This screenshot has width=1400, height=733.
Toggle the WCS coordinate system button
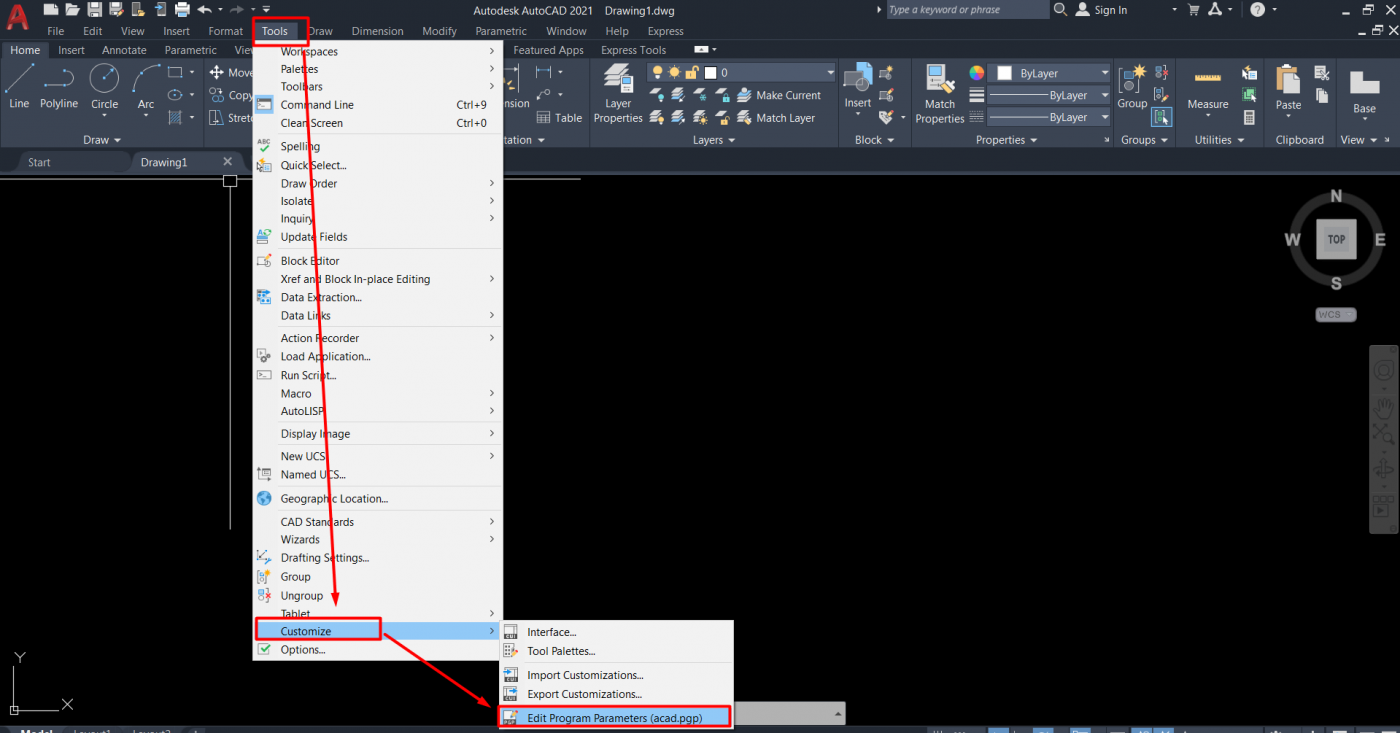coord(1335,315)
